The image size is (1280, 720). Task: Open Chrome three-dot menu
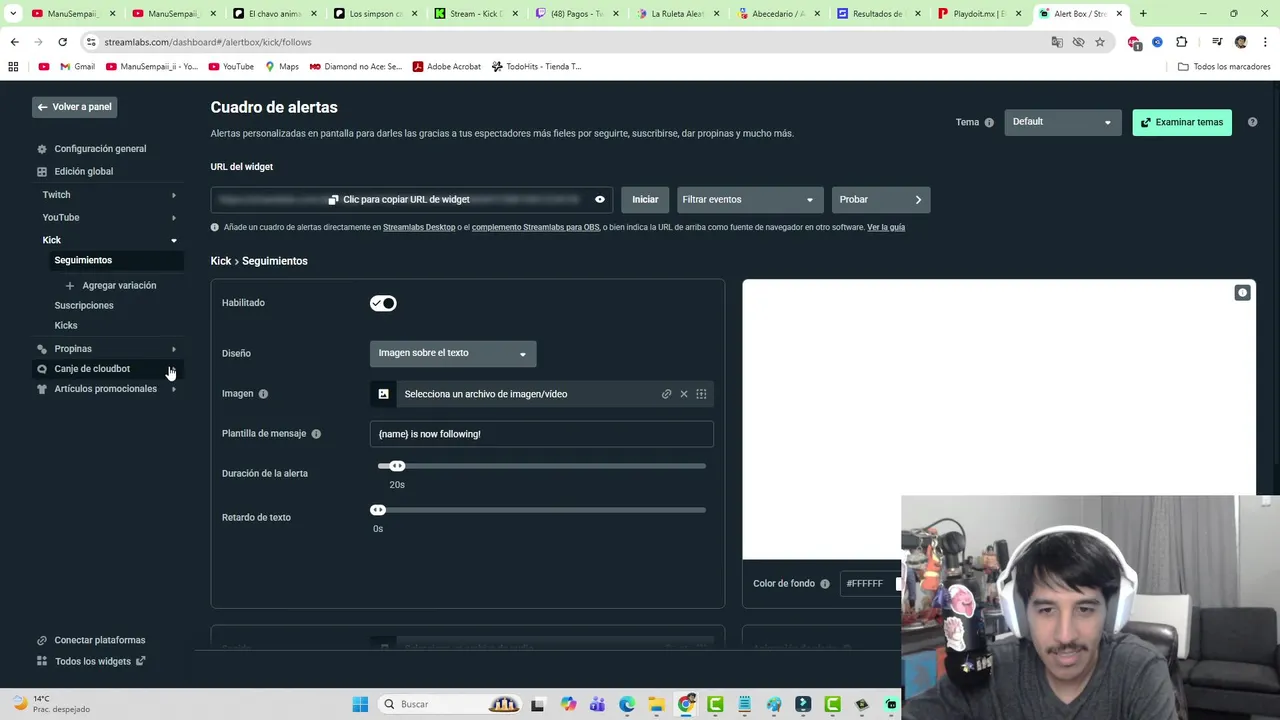[x=1264, y=42]
